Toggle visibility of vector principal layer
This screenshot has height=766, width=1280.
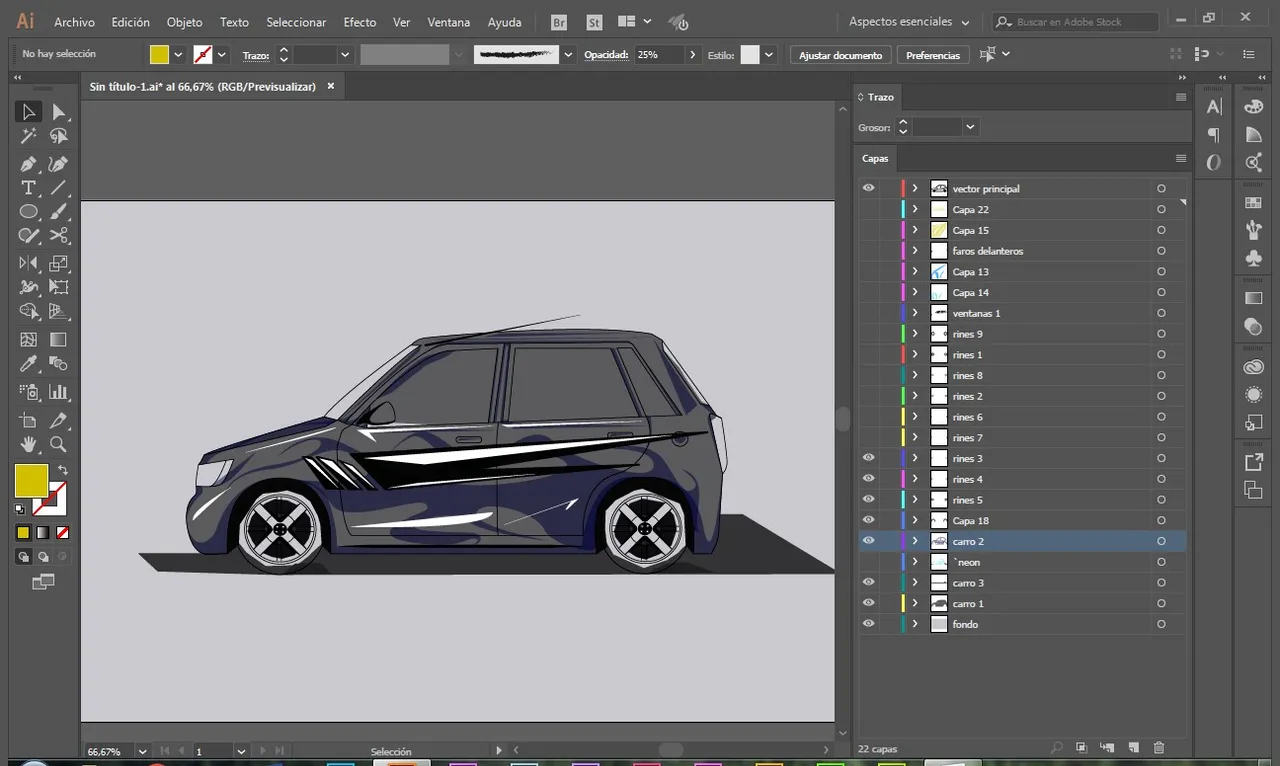coord(868,188)
